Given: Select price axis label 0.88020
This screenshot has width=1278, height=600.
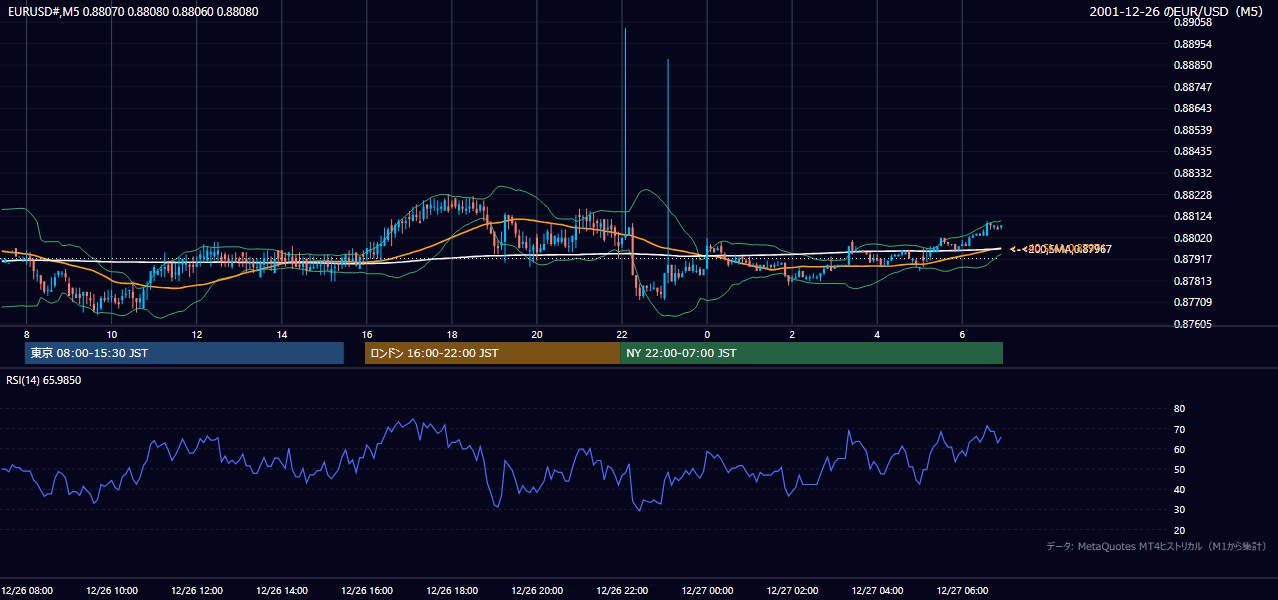Looking at the screenshot, I should coord(1192,239).
